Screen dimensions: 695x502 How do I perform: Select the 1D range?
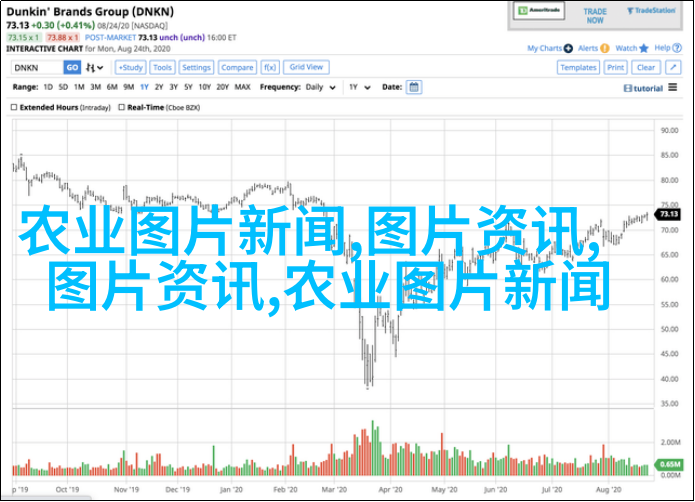(48, 87)
